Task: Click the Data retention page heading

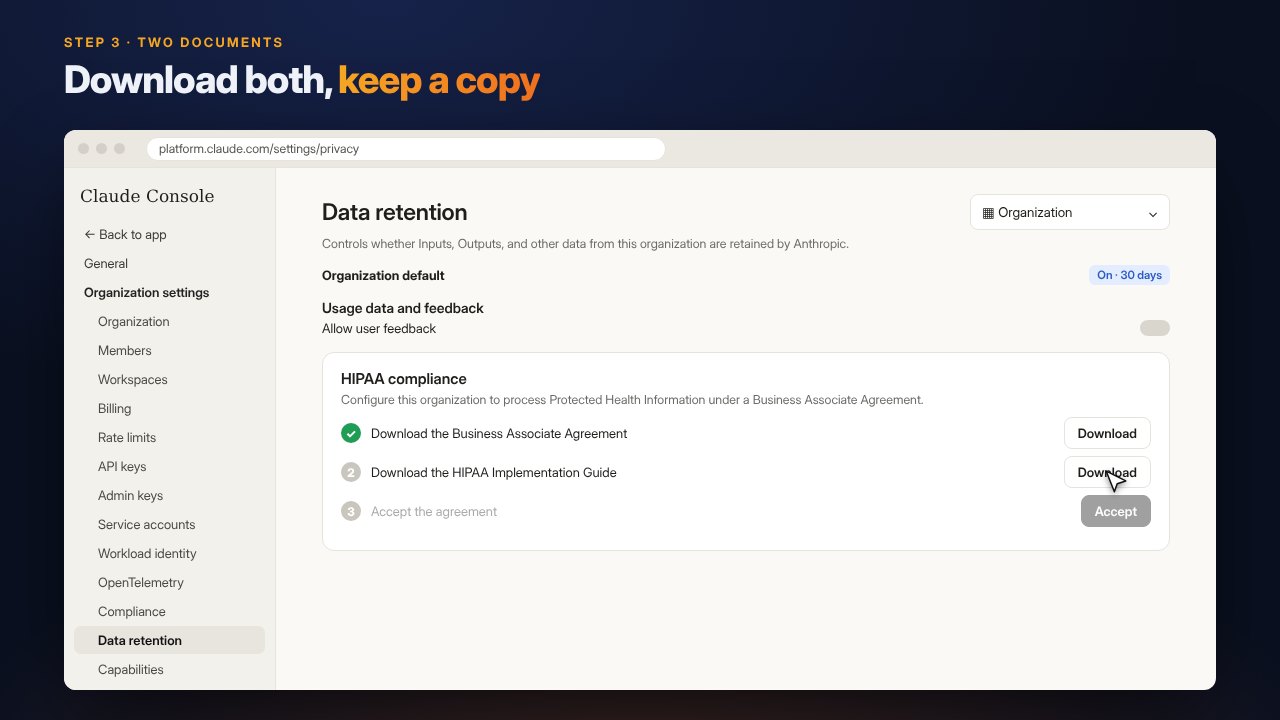Action: tap(394, 212)
